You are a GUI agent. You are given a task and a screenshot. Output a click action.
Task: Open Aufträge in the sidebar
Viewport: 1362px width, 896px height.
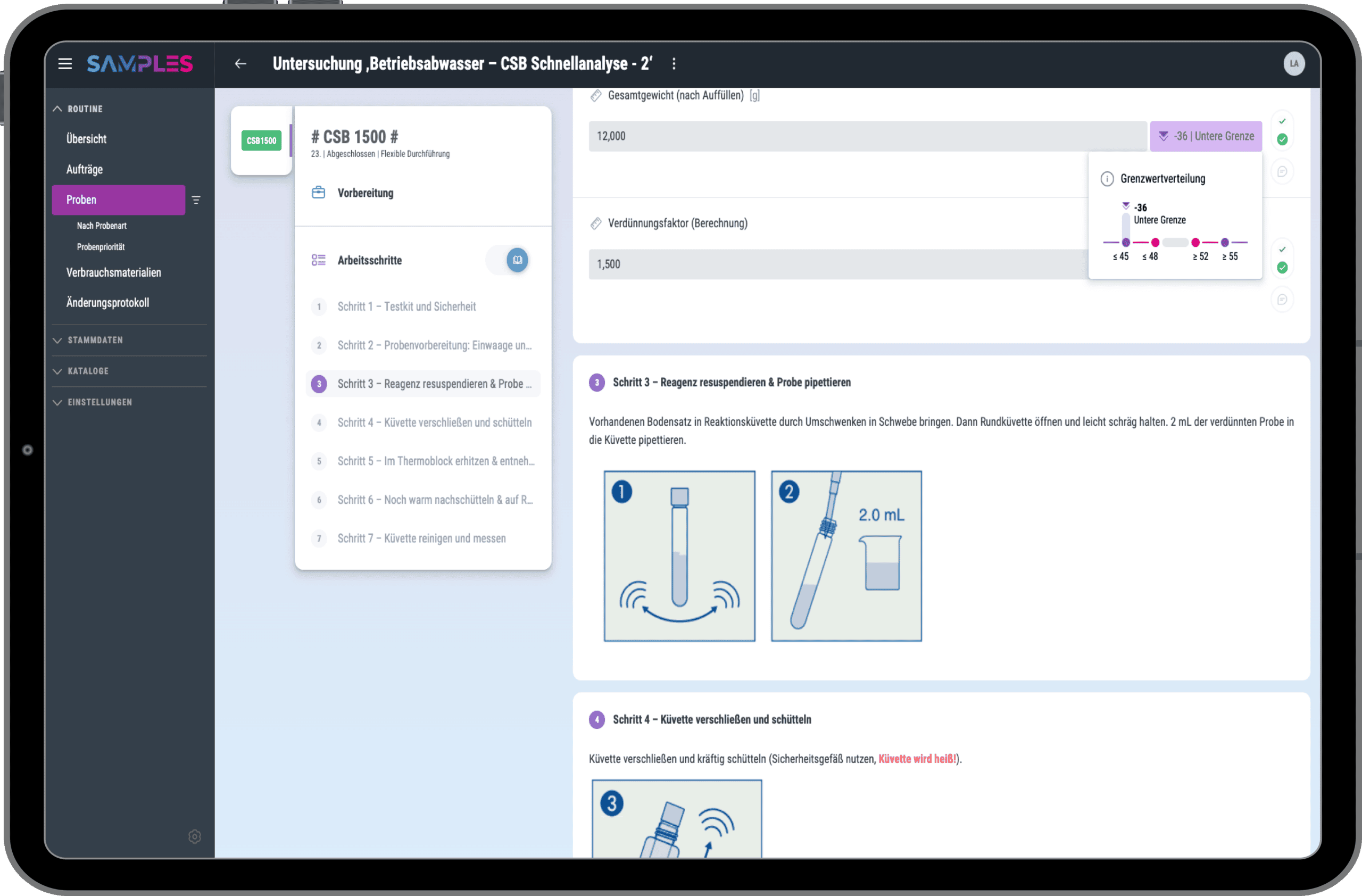pyautogui.click(x=84, y=169)
